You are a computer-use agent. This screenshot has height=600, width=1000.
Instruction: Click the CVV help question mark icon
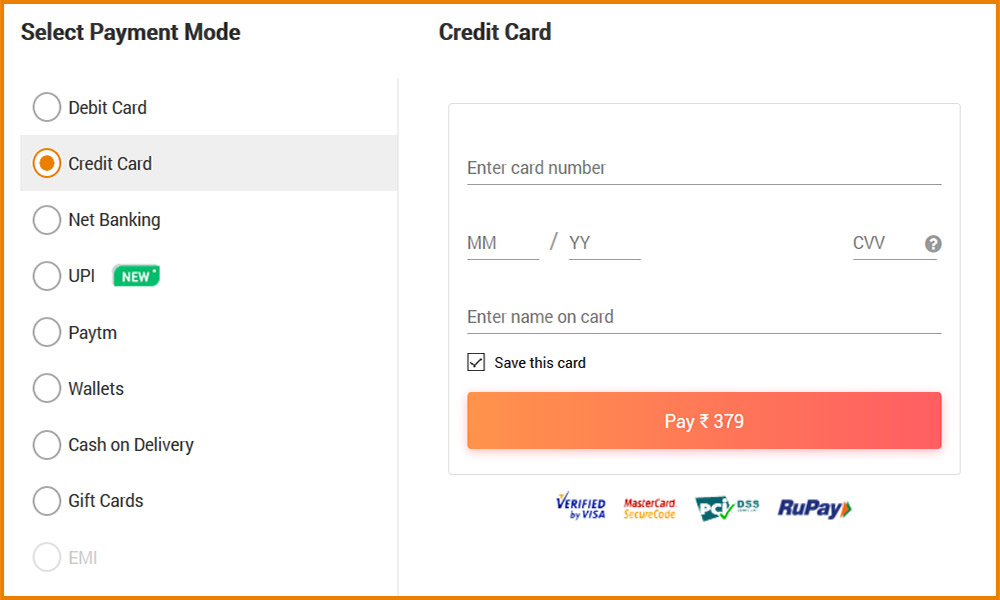[x=933, y=244]
